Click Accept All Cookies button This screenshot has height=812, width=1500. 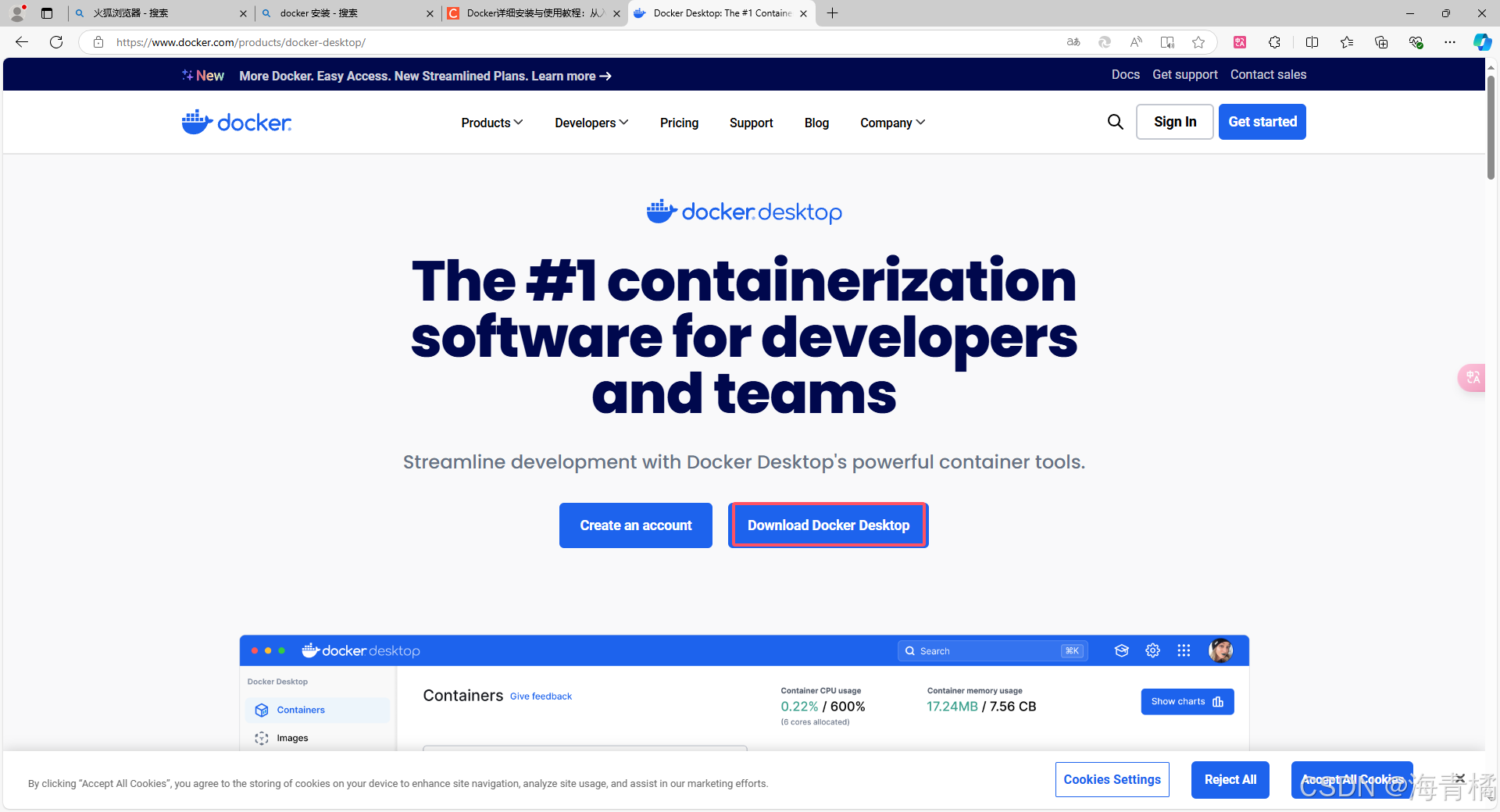pyautogui.click(x=1352, y=779)
